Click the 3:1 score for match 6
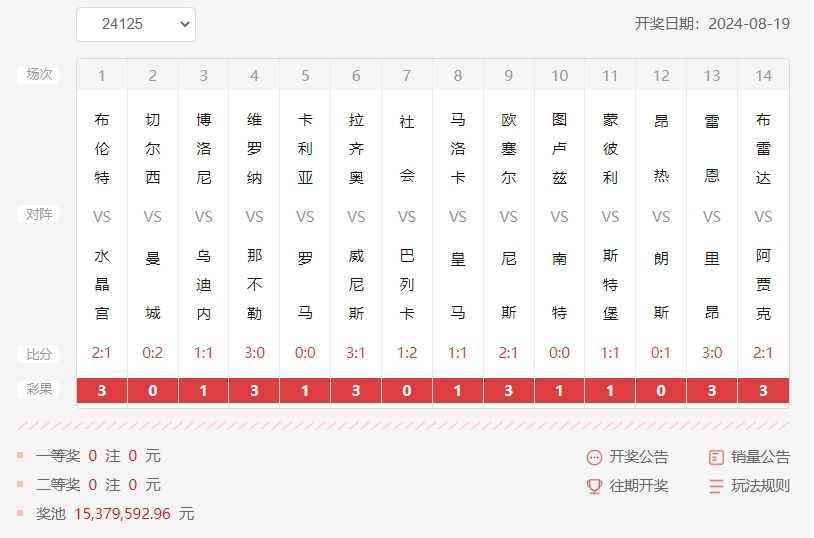Screen dimensions: 814x538 [356, 353]
